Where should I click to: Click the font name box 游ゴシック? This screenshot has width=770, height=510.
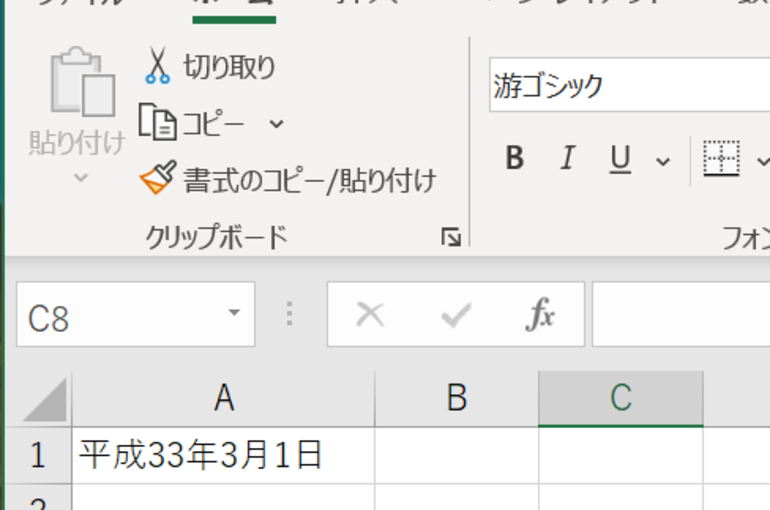630,85
